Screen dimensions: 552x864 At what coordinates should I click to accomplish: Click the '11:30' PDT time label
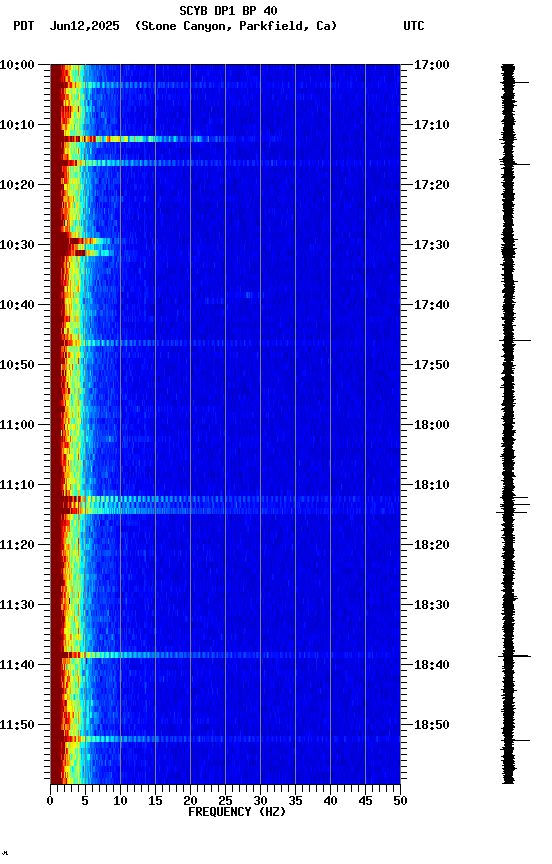coord(17,606)
